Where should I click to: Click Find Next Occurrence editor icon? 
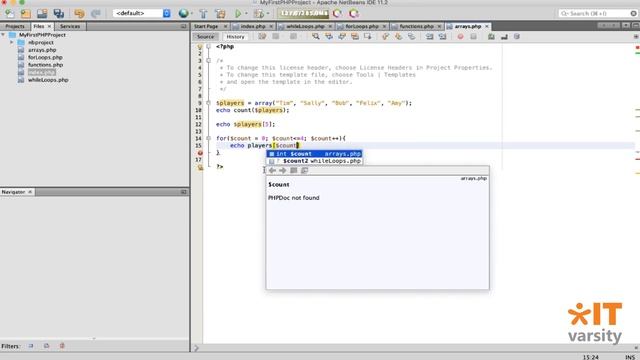342,37
